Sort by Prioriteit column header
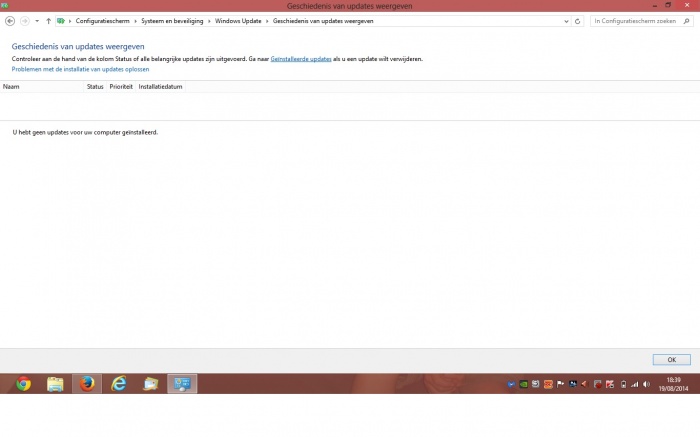Image resolution: width=700 pixels, height=437 pixels. coord(121,87)
